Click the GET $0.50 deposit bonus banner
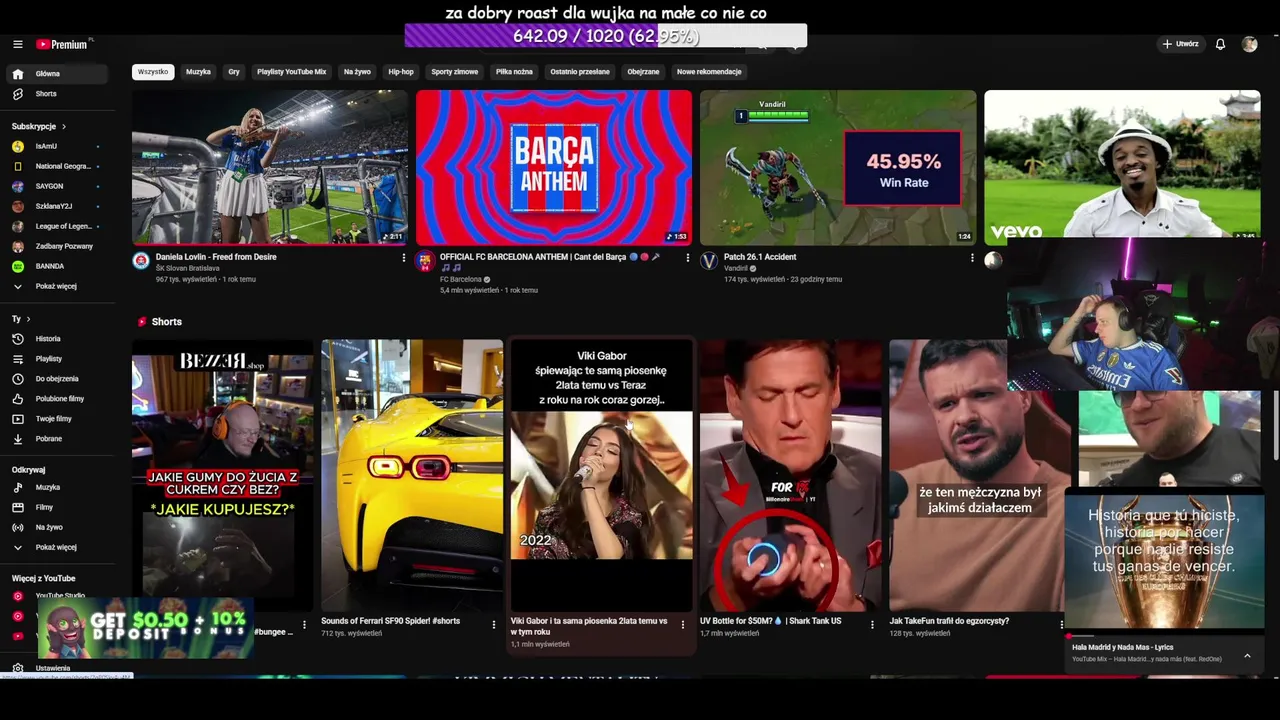Screen dimensions: 1280x720 tap(145, 629)
